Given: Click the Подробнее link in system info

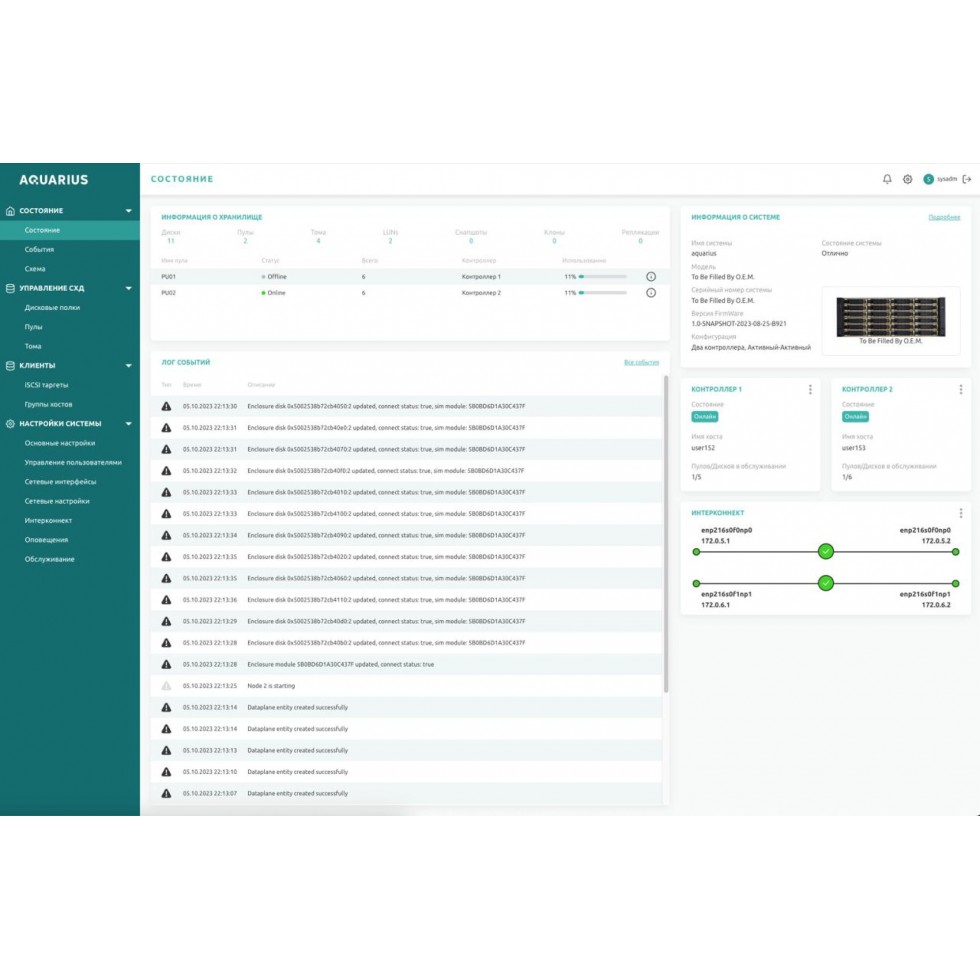Looking at the screenshot, I should 944,217.
